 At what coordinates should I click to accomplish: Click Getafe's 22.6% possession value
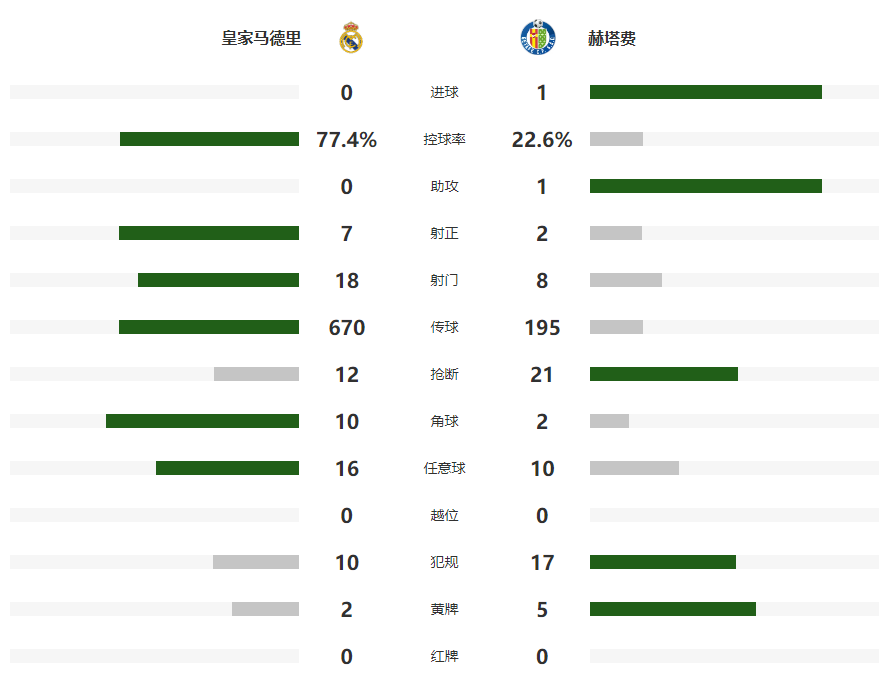coord(542,140)
